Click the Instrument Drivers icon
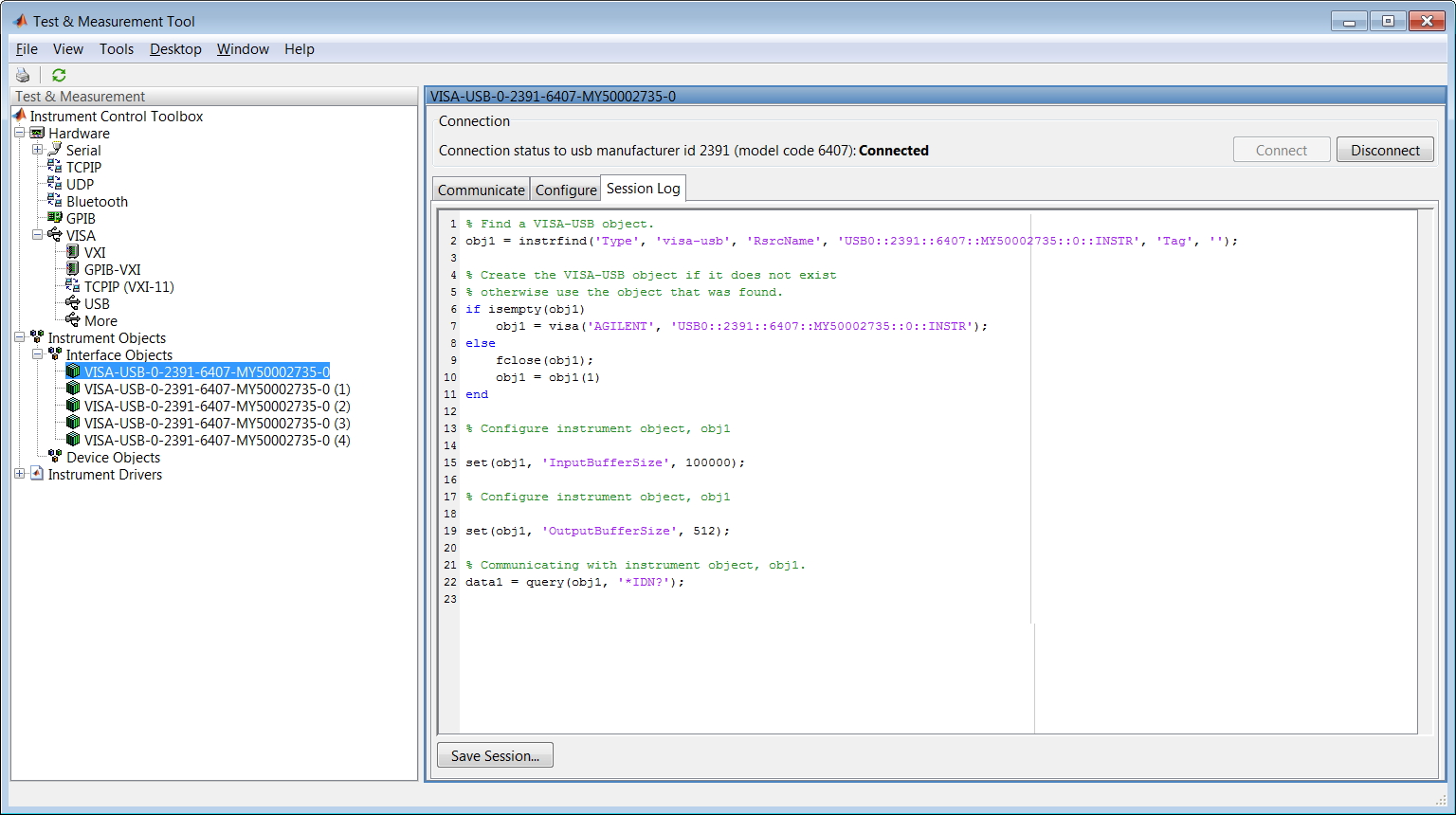1456x815 pixels. [x=38, y=474]
